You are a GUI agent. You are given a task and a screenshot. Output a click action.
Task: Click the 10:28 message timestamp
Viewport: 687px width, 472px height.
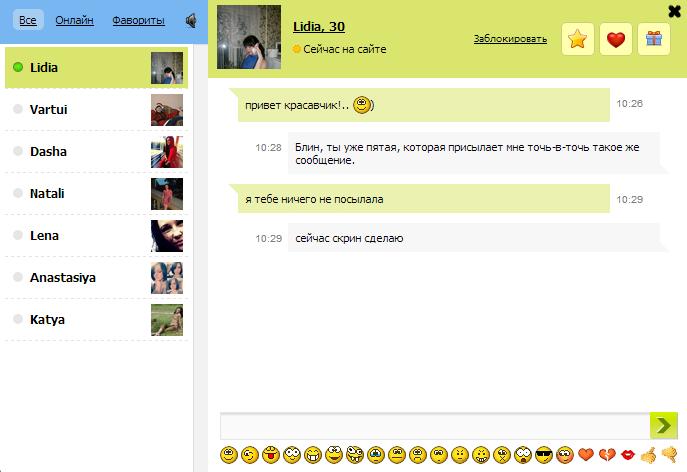(x=269, y=148)
